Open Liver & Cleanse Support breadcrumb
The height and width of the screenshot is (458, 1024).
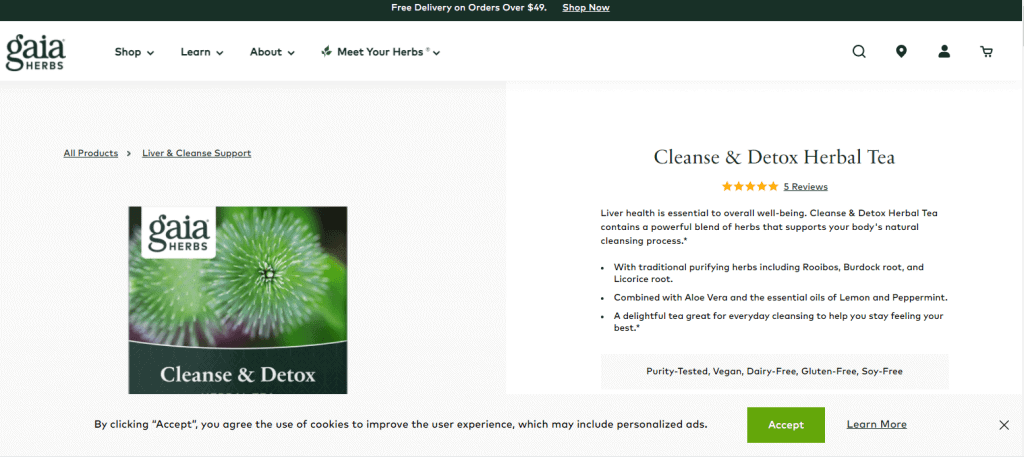197,153
